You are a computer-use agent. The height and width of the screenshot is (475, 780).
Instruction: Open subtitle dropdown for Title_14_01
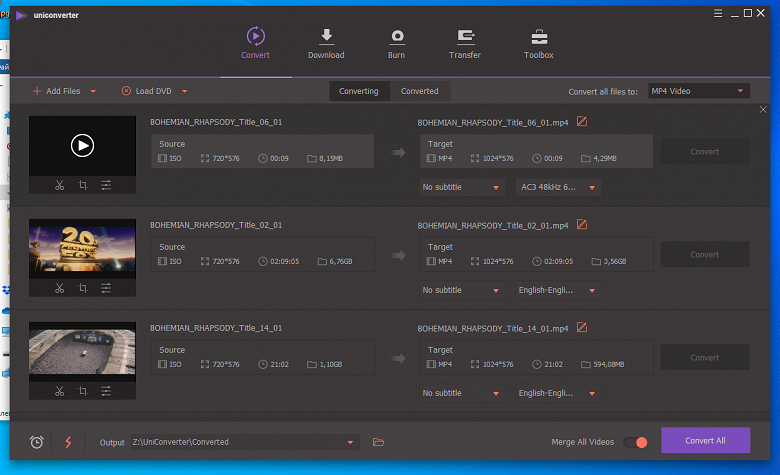pos(462,393)
